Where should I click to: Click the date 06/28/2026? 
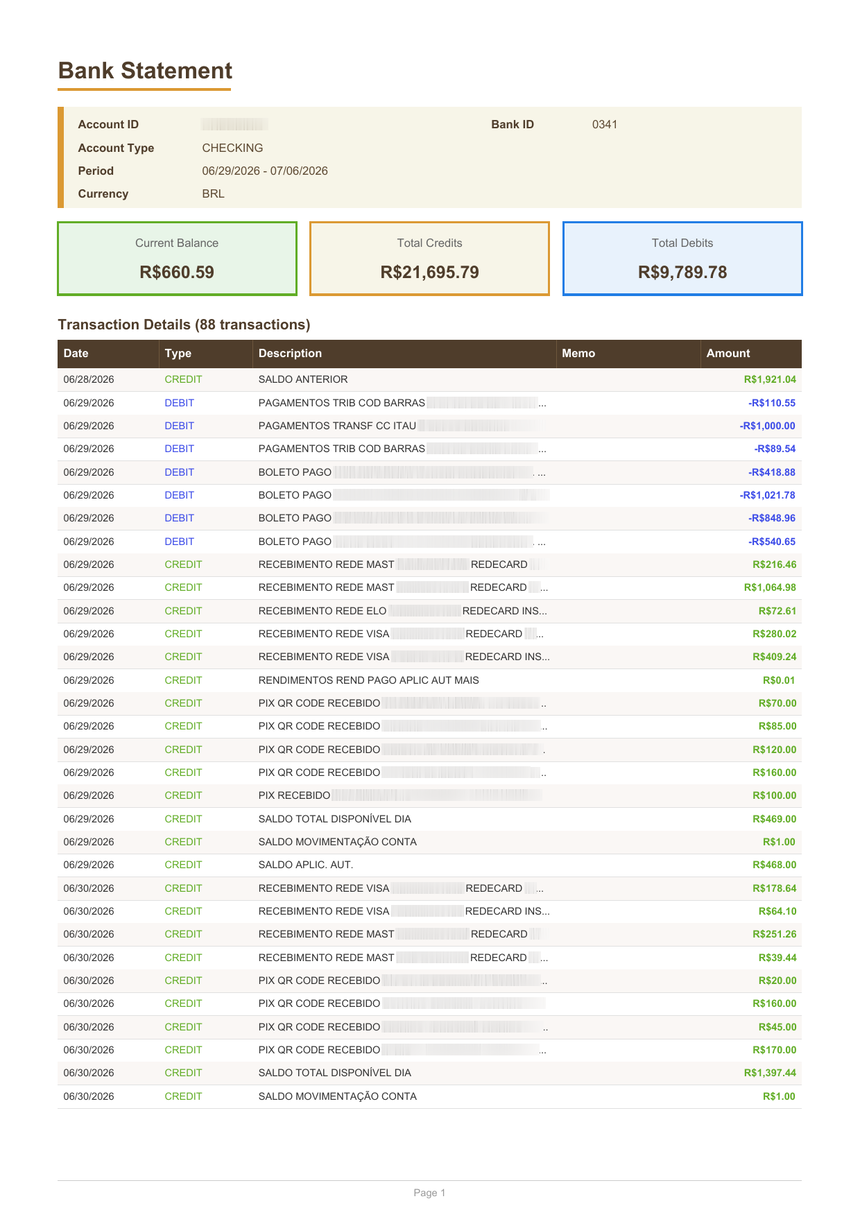pyautogui.click(x=89, y=380)
